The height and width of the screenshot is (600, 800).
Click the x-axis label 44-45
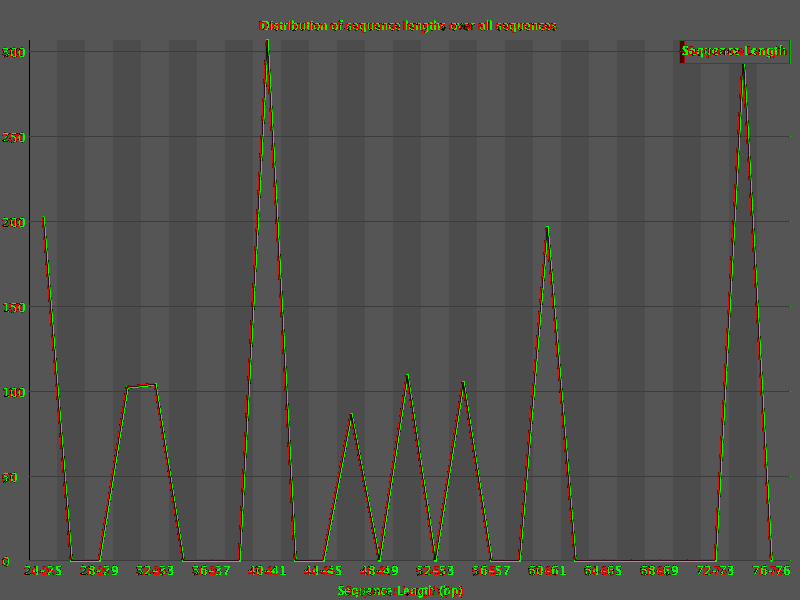click(323, 570)
